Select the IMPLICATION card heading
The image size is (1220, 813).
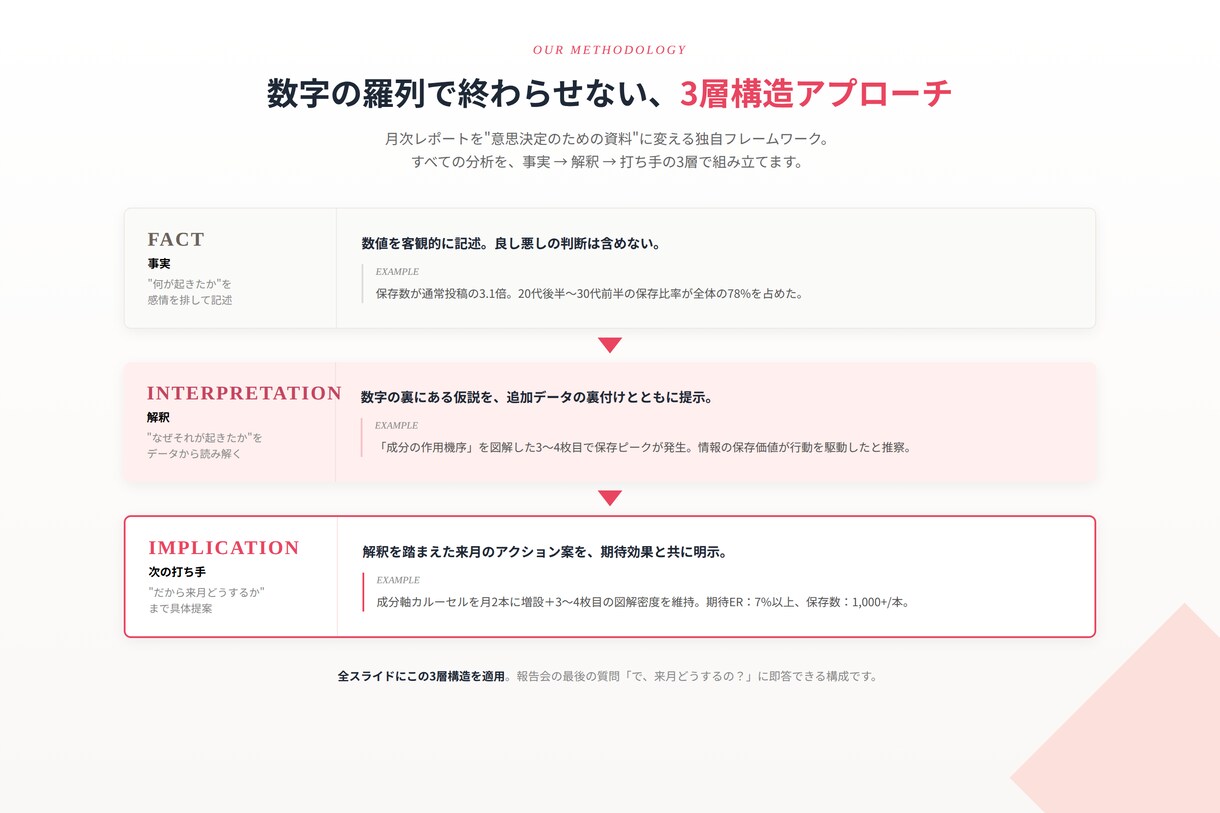coord(224,548)
